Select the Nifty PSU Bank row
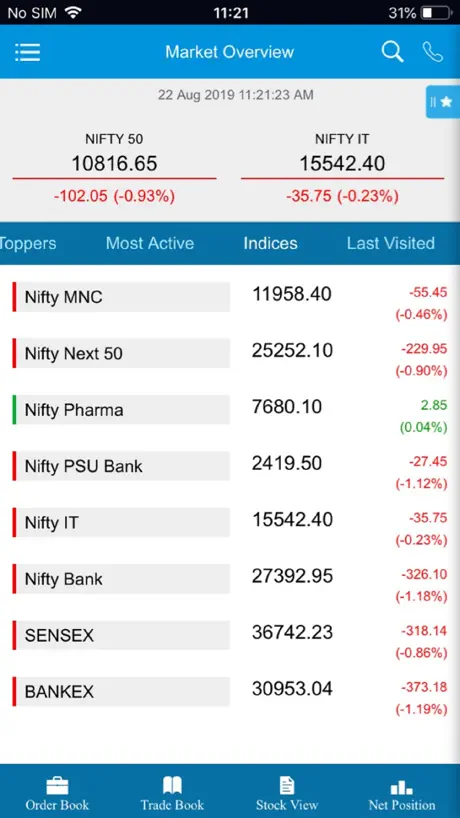Image resolution: width=460 pixels, height=818 pixels. (230, 466)
